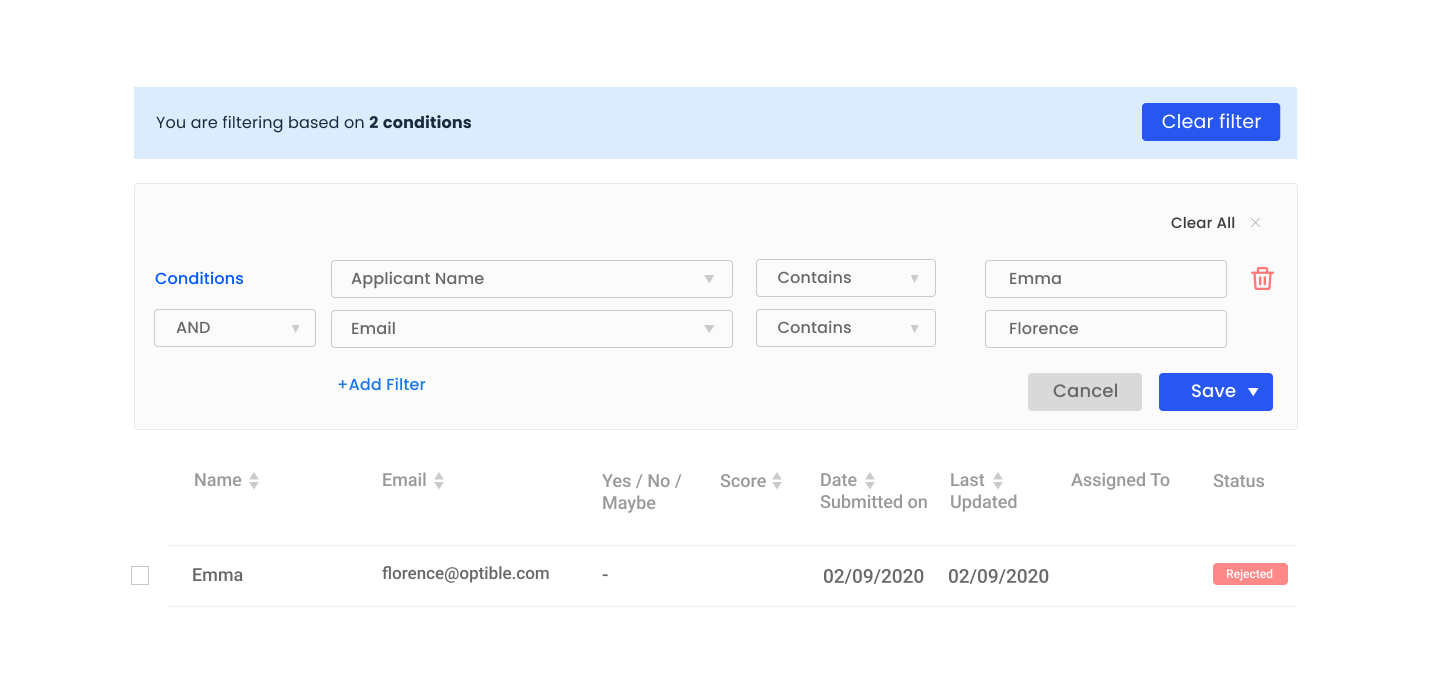Open first row Contains operator dropdown
The width and height of the screenshot is (1440, 694).
point(845,278)
